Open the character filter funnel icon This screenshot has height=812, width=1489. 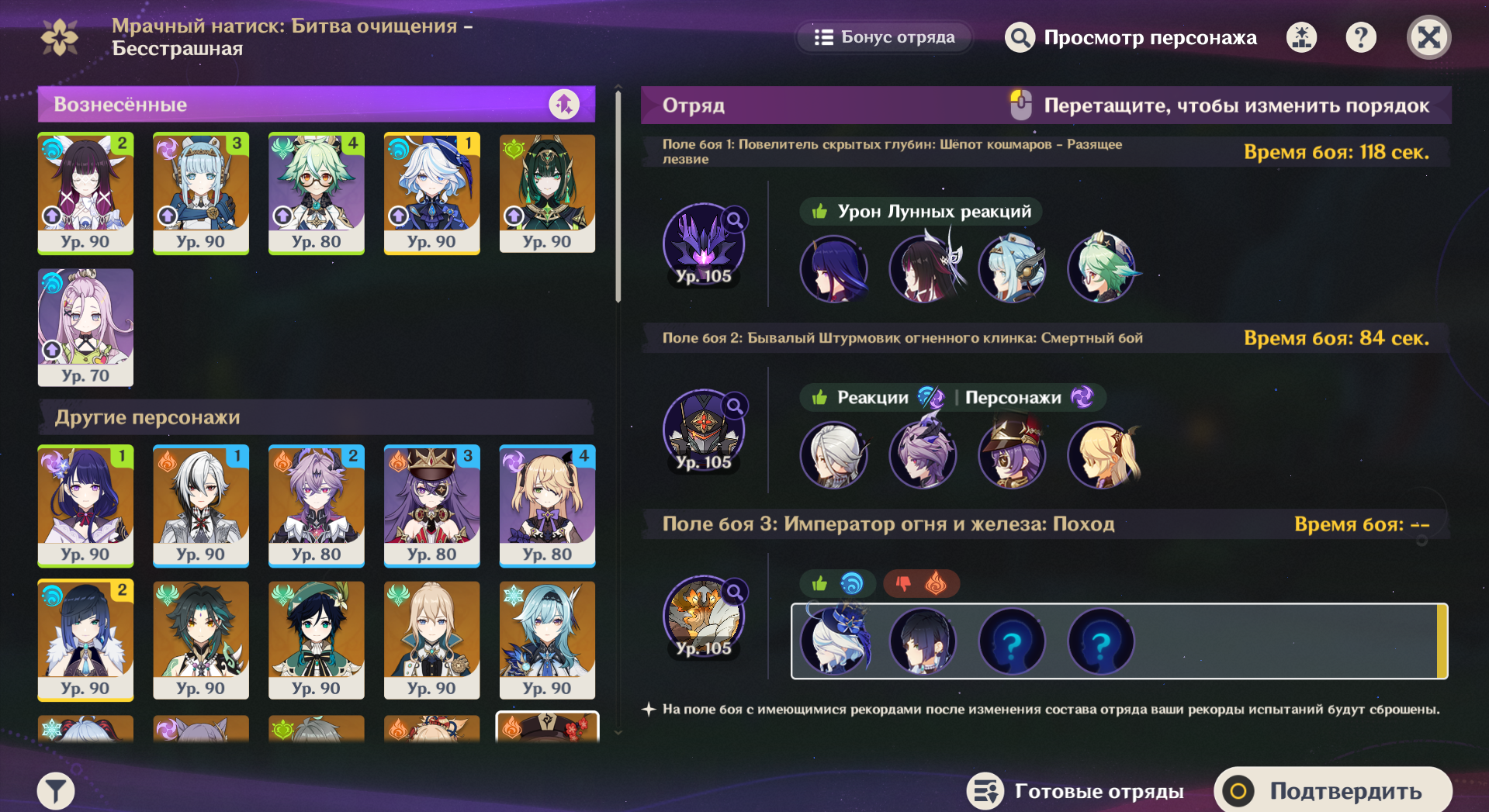click(x=56, y=791)
